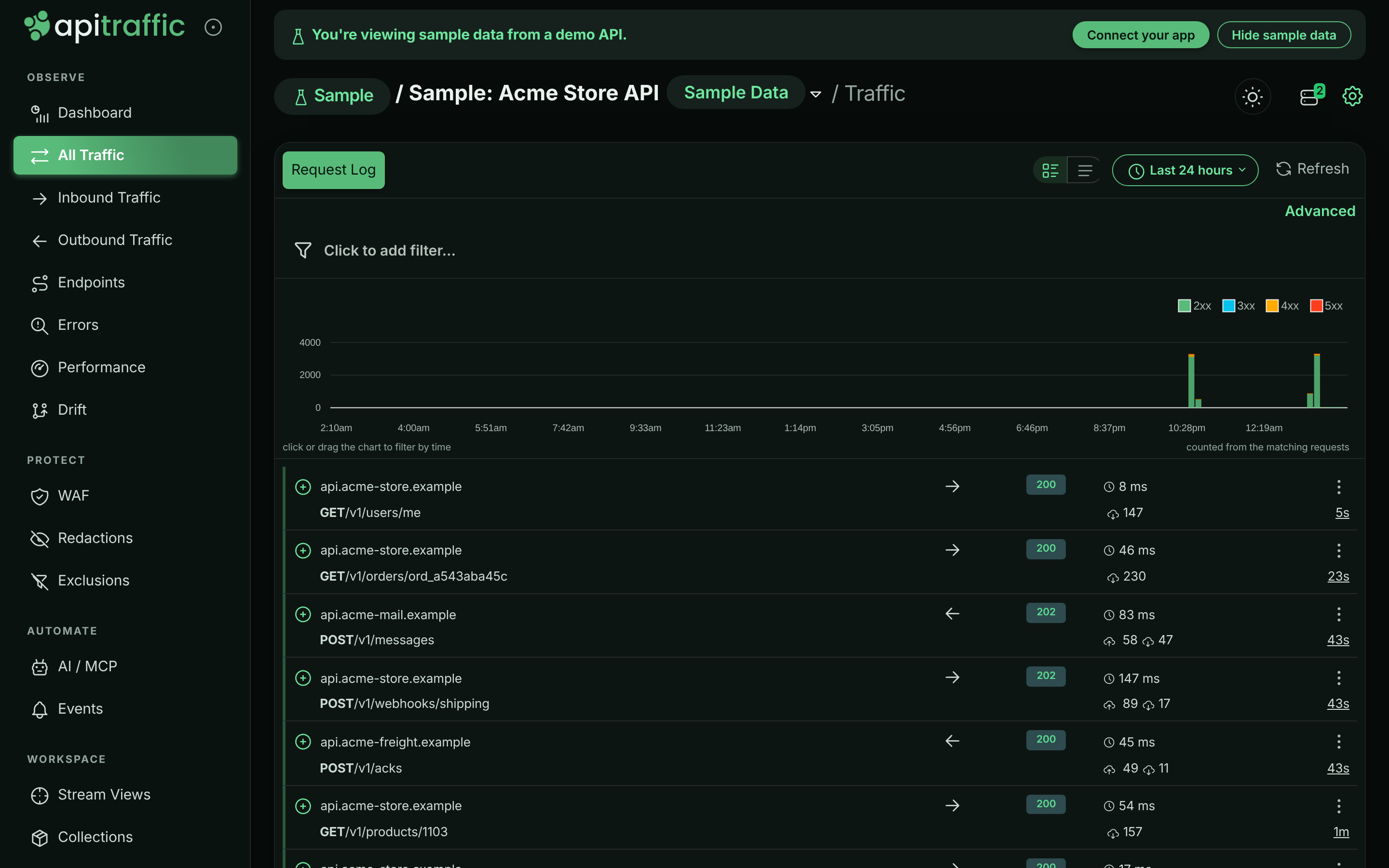Screen dimensions: 1389x868
Task: Open the three-dot menu for GET /v1/orders/ord_a543aba45c
Action: pos(1338,551)
